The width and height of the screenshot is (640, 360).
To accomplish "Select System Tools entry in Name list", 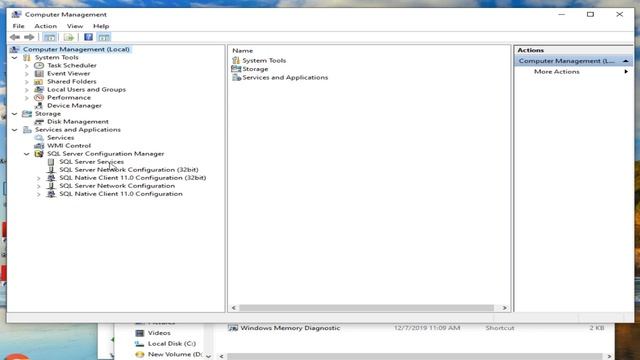I will 264,60.
